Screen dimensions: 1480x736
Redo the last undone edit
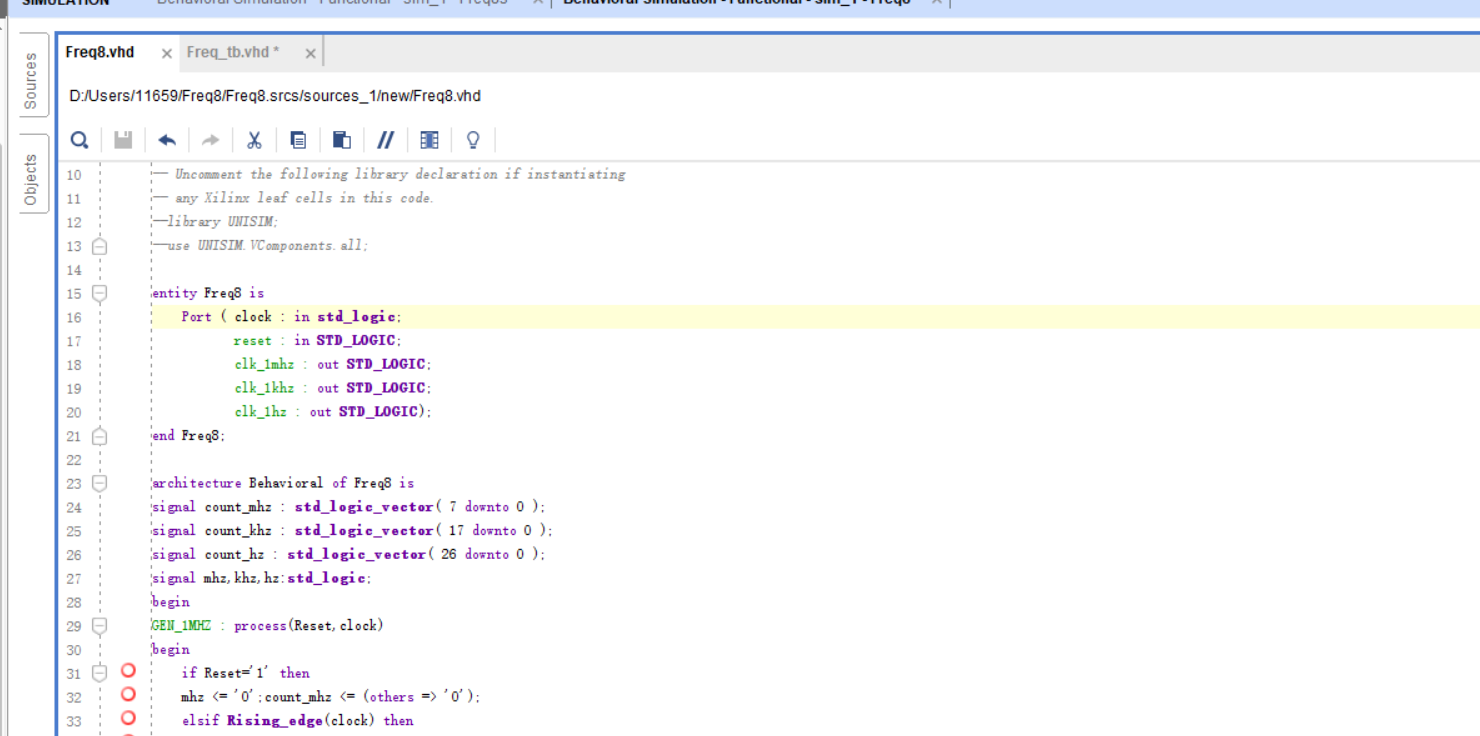point(210,140)
